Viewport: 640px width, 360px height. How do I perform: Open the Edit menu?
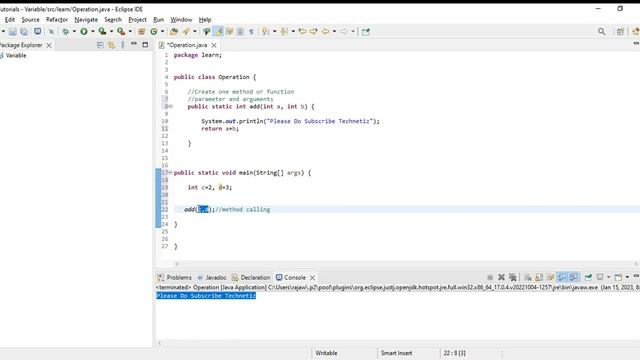pyautogui.click(x=10, y=20)
